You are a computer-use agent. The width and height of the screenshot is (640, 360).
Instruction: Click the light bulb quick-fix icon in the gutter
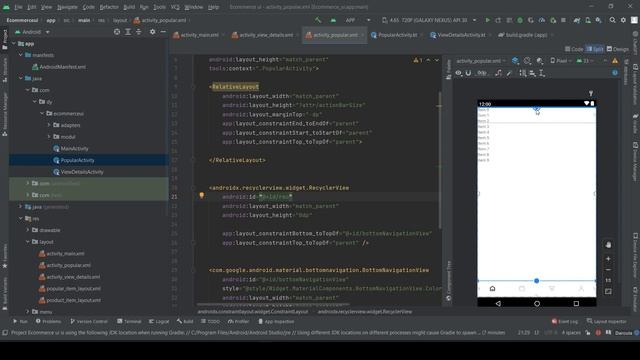pyautogui.click(x=202, y=196)
